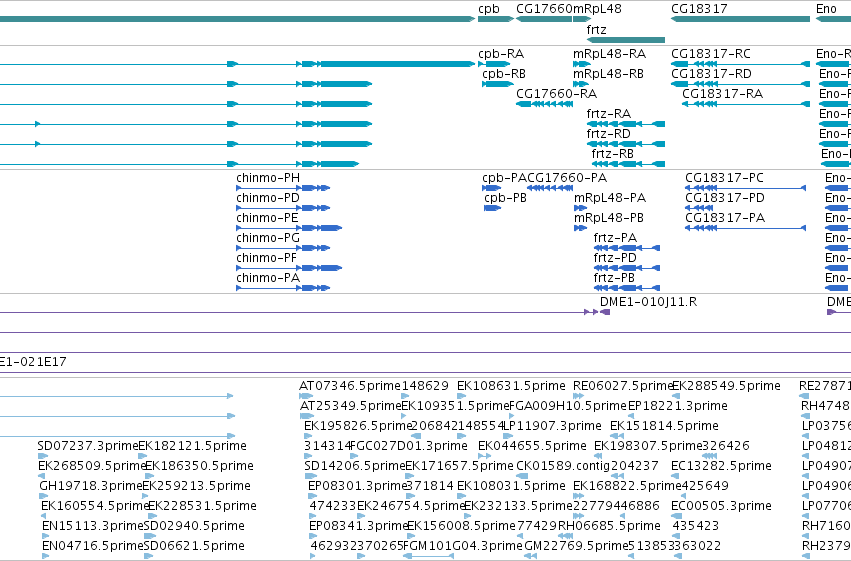Select the CG18317-RC transcript

click(x=740, y=64)
